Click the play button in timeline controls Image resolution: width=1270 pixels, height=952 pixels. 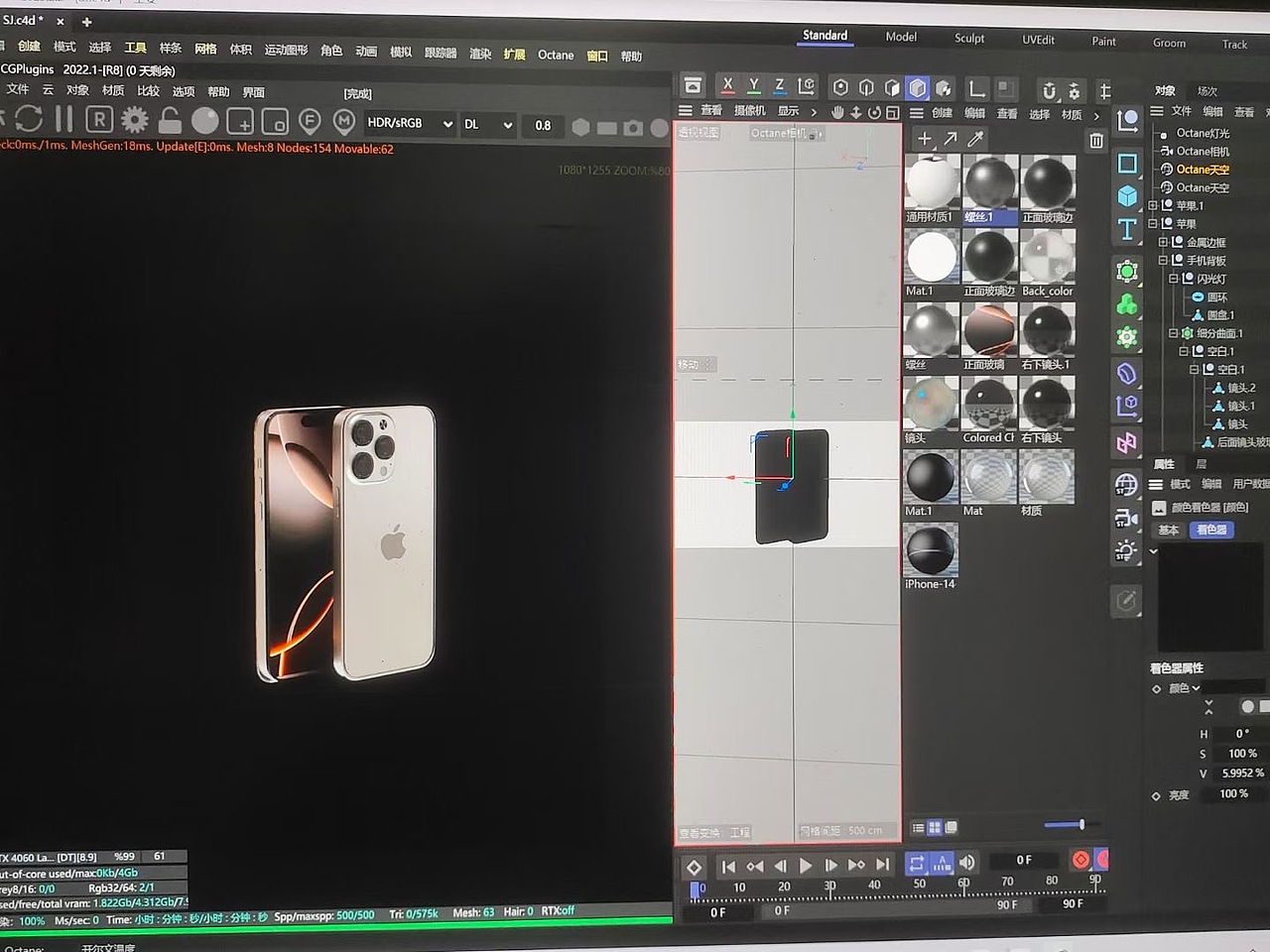pyautogui.click(x=805, y=865)
